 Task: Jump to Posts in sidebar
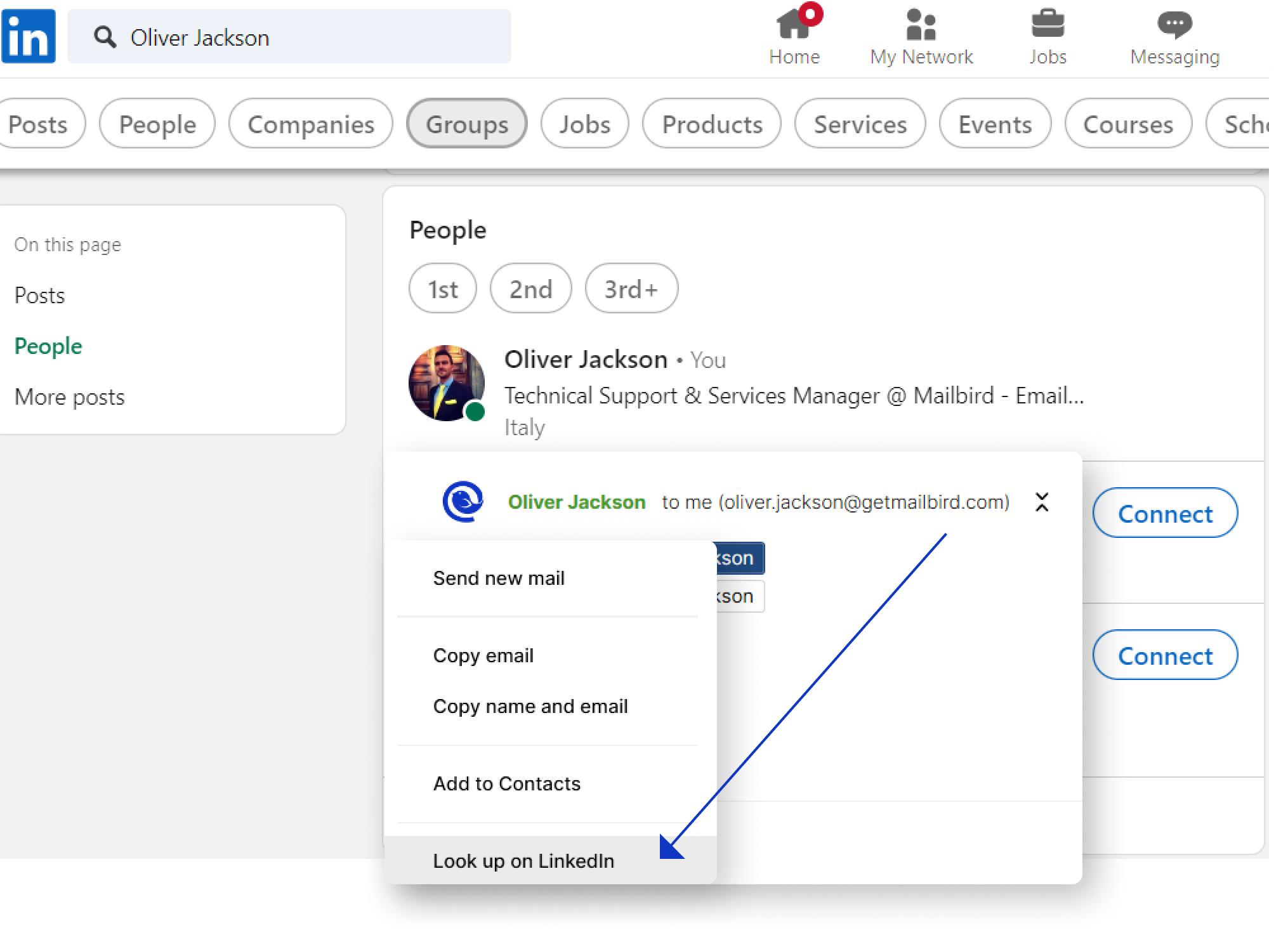coord(40,296)
